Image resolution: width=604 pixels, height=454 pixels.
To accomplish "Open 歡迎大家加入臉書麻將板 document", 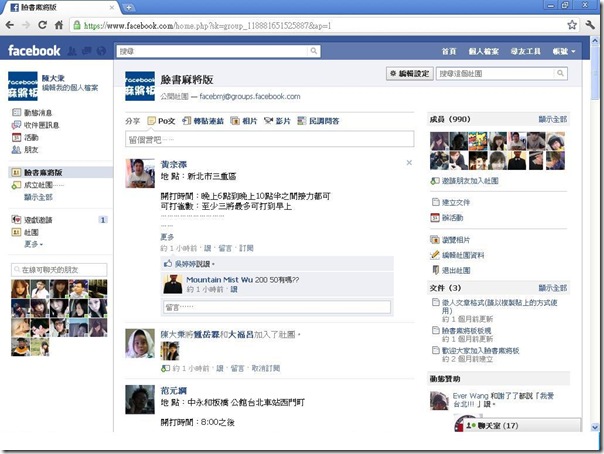I will click(480, 350).
